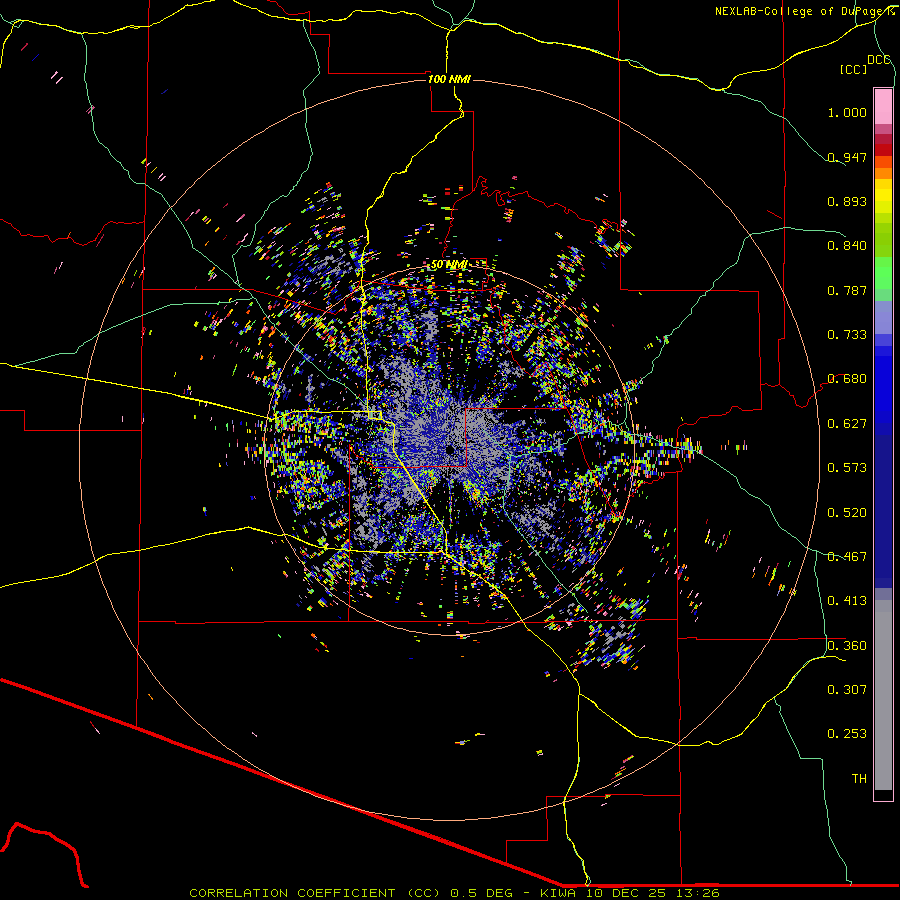Click the KIWA station identifier in the caption
This screenshot has height=900, width=900.
coord(558,893)
